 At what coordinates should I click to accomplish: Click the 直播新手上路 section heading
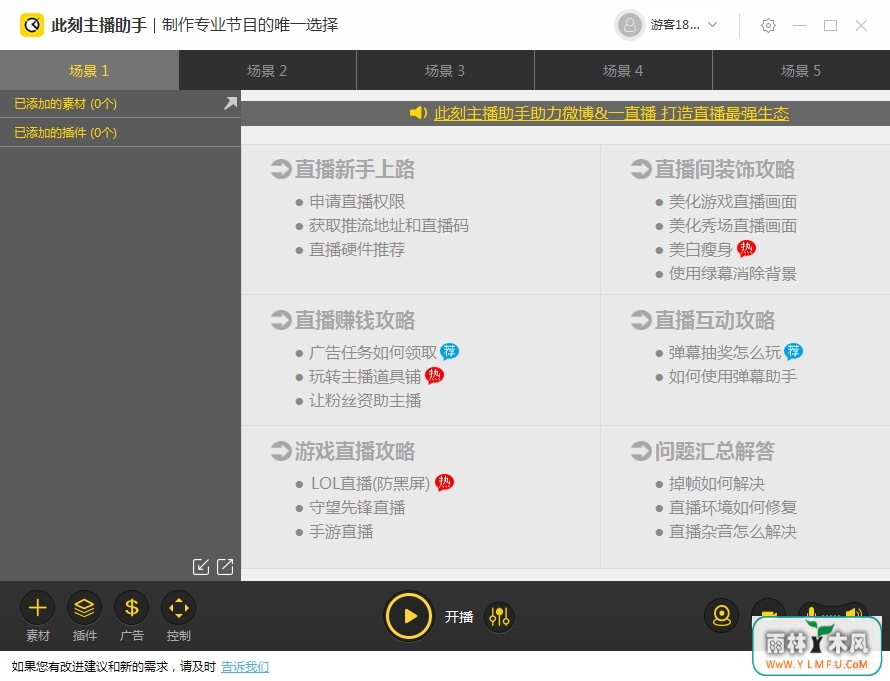click(x=354, y=169)
